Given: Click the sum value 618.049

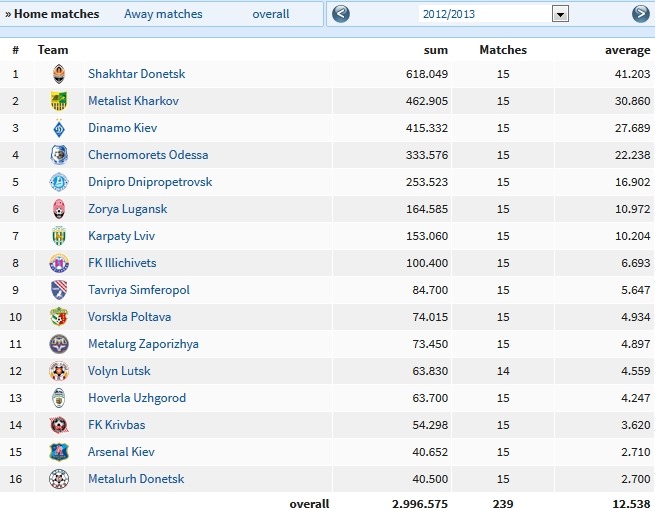Looking at the screenshot, I should point(427,74).
